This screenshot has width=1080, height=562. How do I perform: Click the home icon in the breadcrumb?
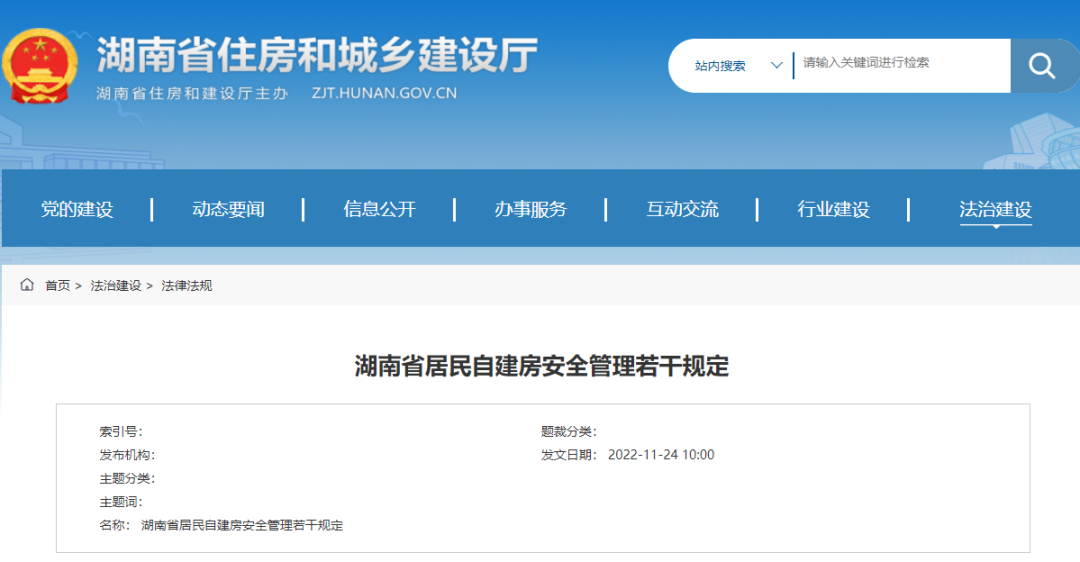(27, 285)
